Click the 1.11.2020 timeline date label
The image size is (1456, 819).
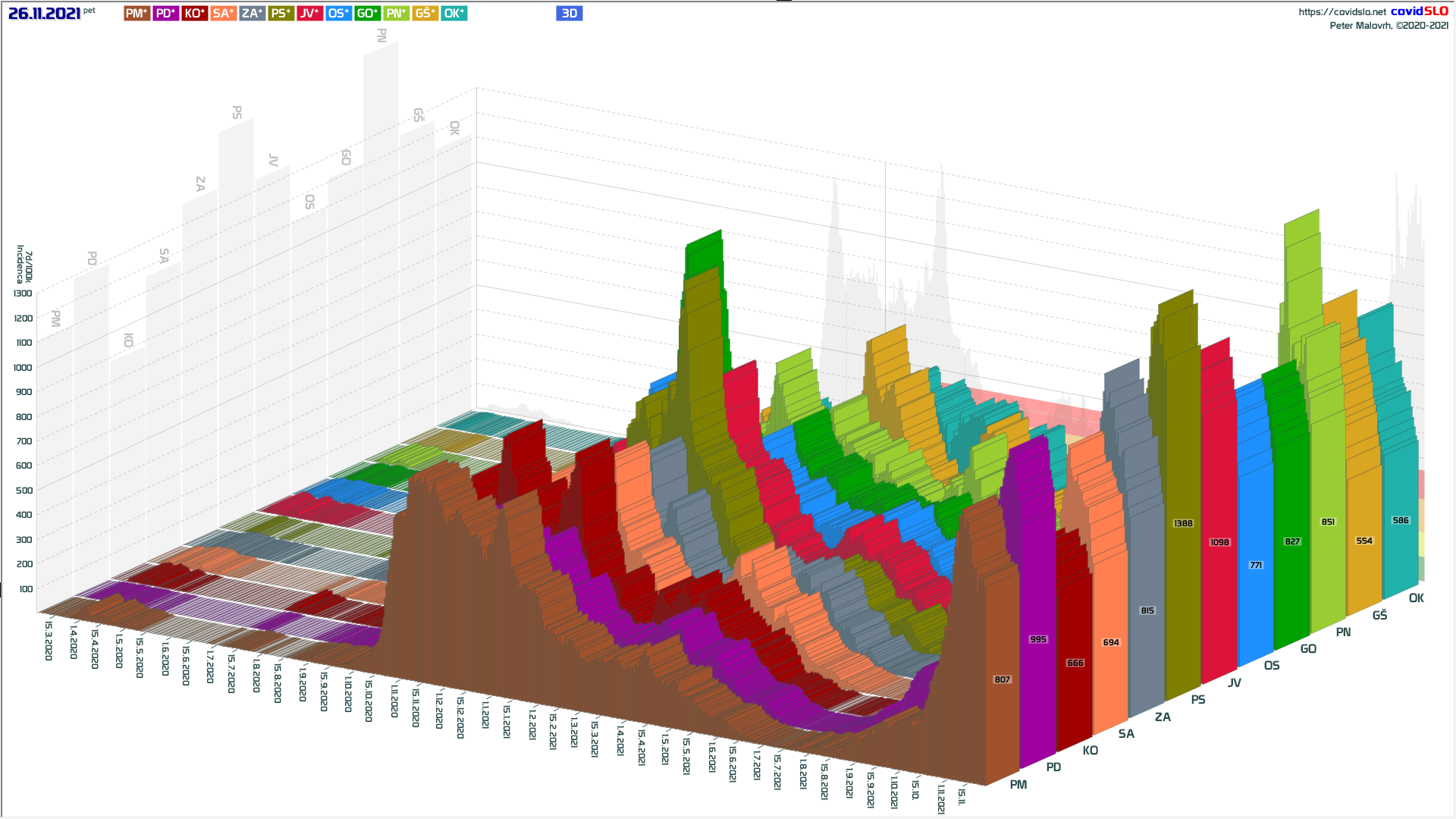394,699
